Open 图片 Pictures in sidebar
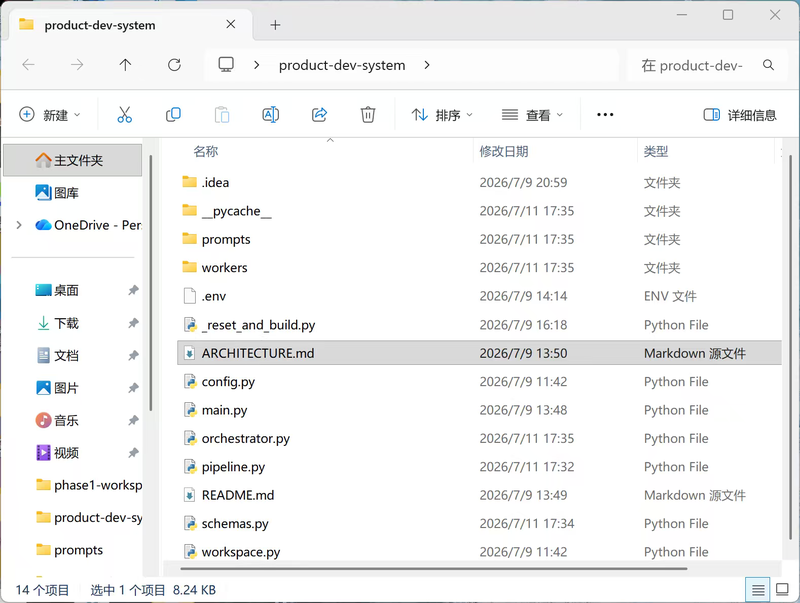The height and width of the screenshot is (603, 800). pyautogui.click(x=57, y=388)
